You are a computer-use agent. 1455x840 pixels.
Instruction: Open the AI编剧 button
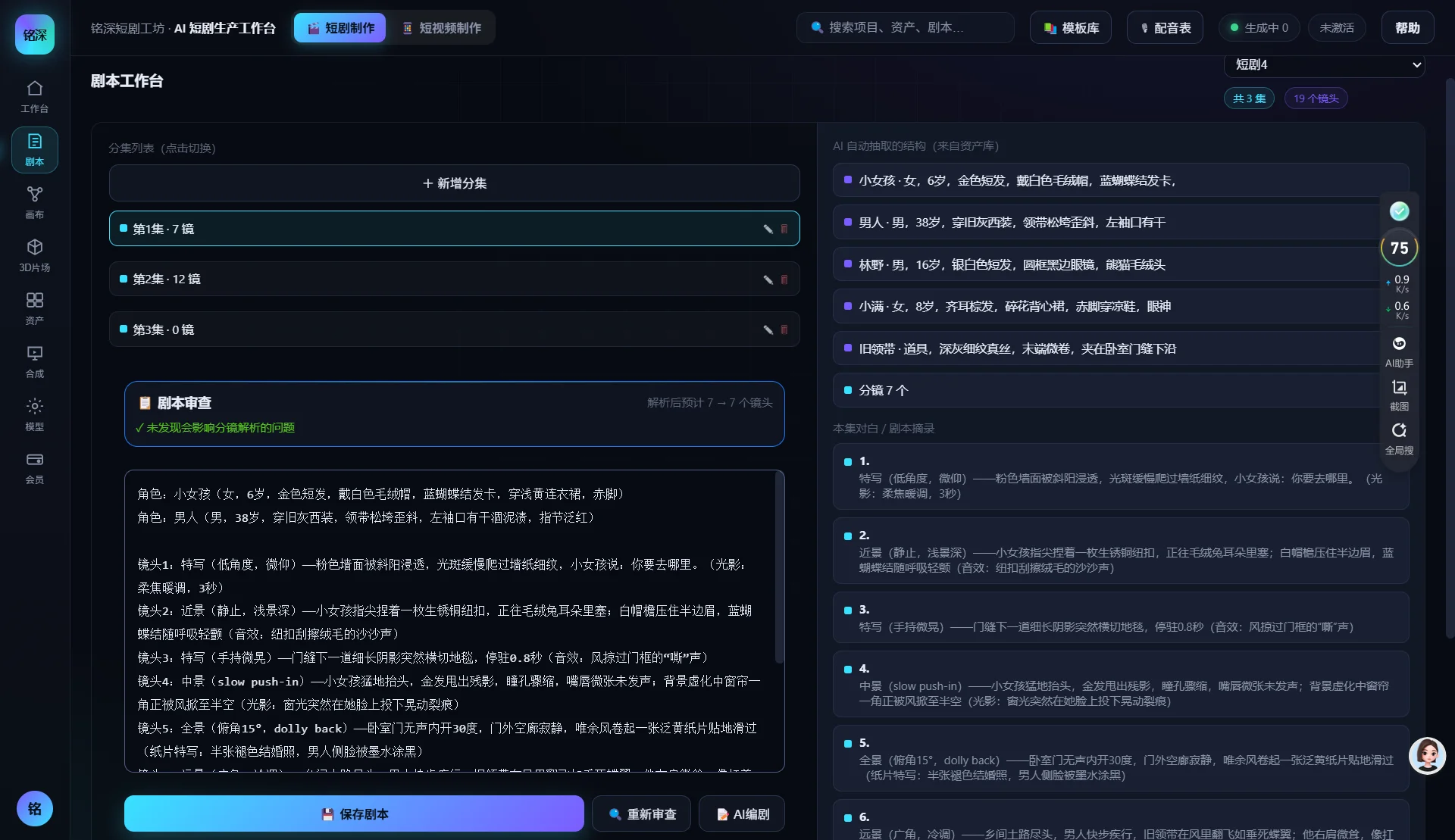(x=742, y=814)
